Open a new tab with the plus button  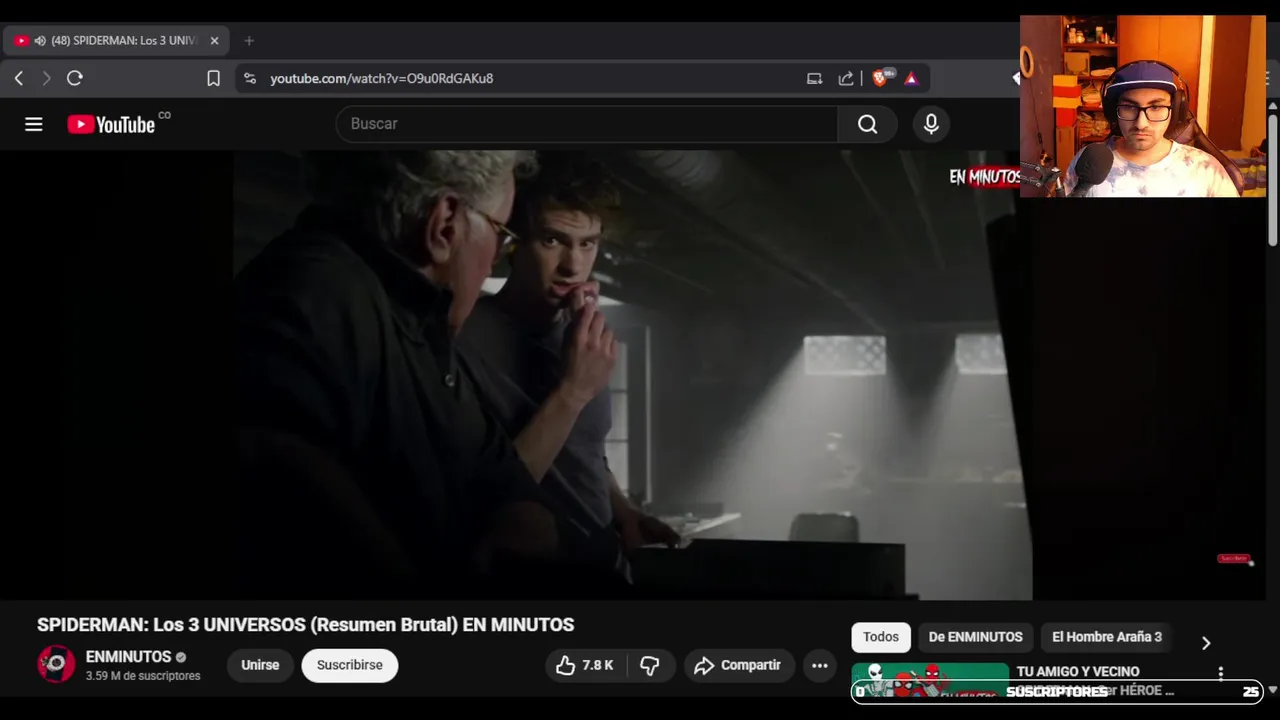(x=249, y=41)
